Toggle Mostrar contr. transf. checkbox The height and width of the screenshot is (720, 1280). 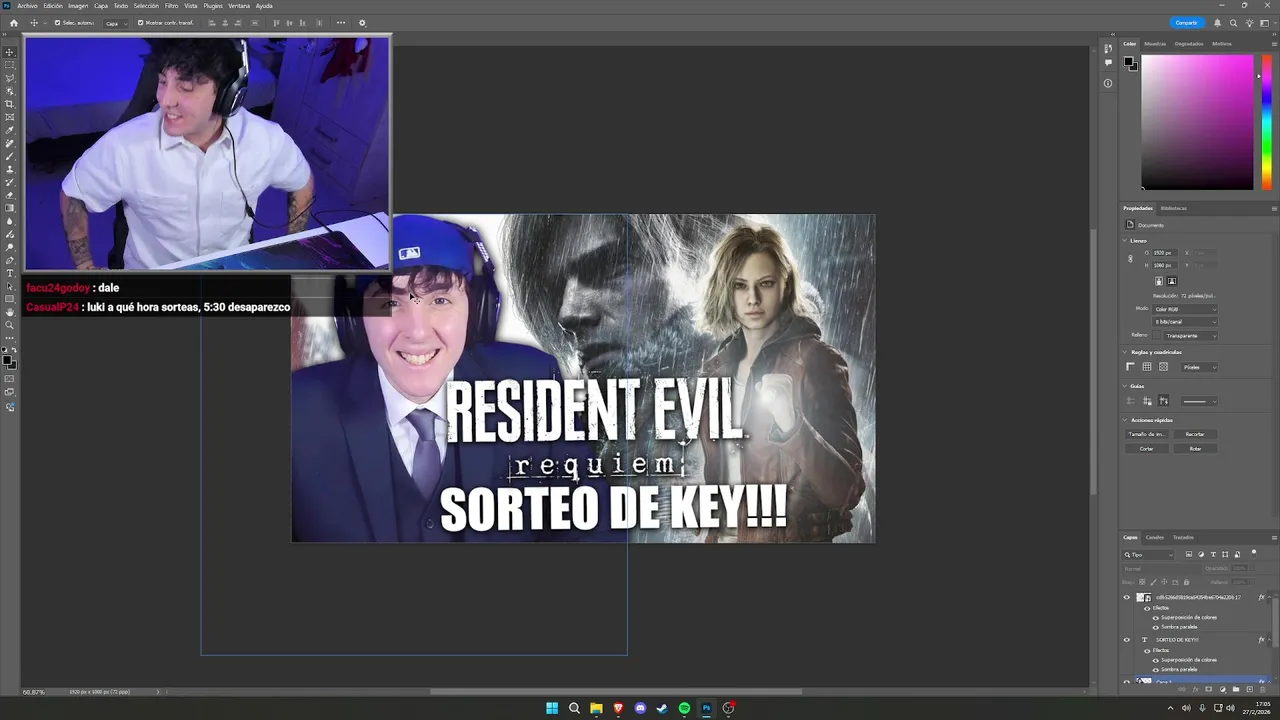coord(141,23)
